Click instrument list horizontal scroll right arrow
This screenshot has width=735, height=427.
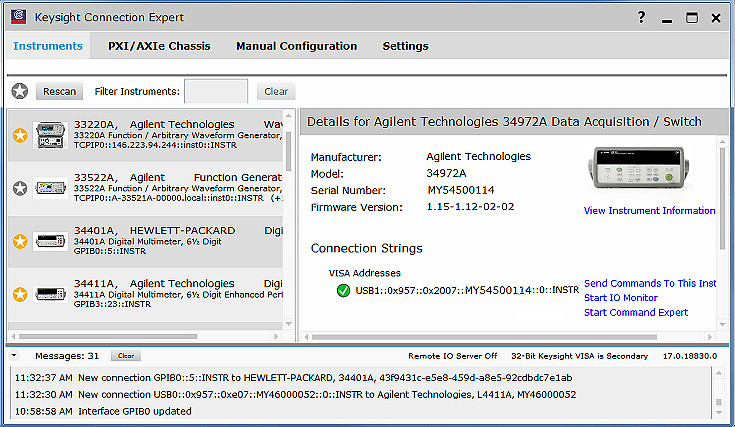pyautogui.click(x=276, y=336)
